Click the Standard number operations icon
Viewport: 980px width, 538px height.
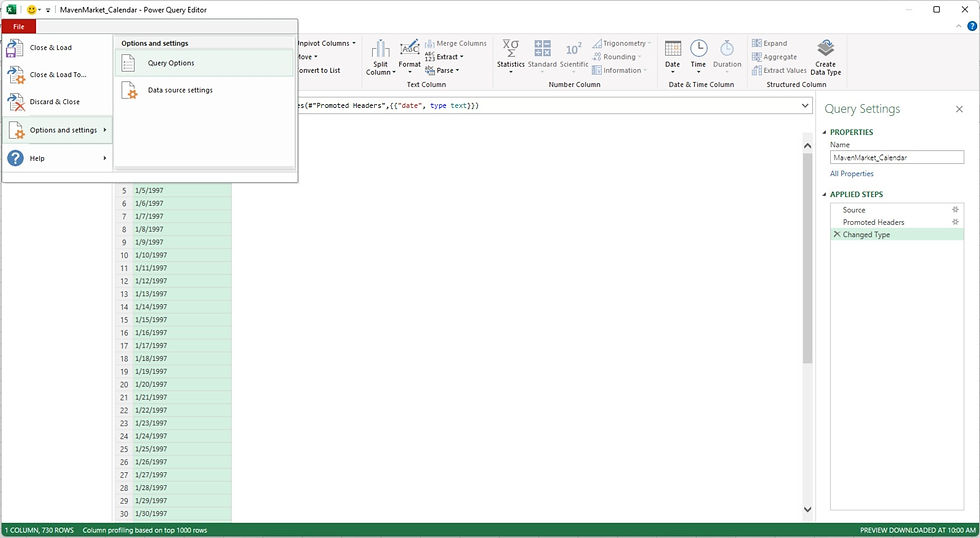click(x=542, y=55)
